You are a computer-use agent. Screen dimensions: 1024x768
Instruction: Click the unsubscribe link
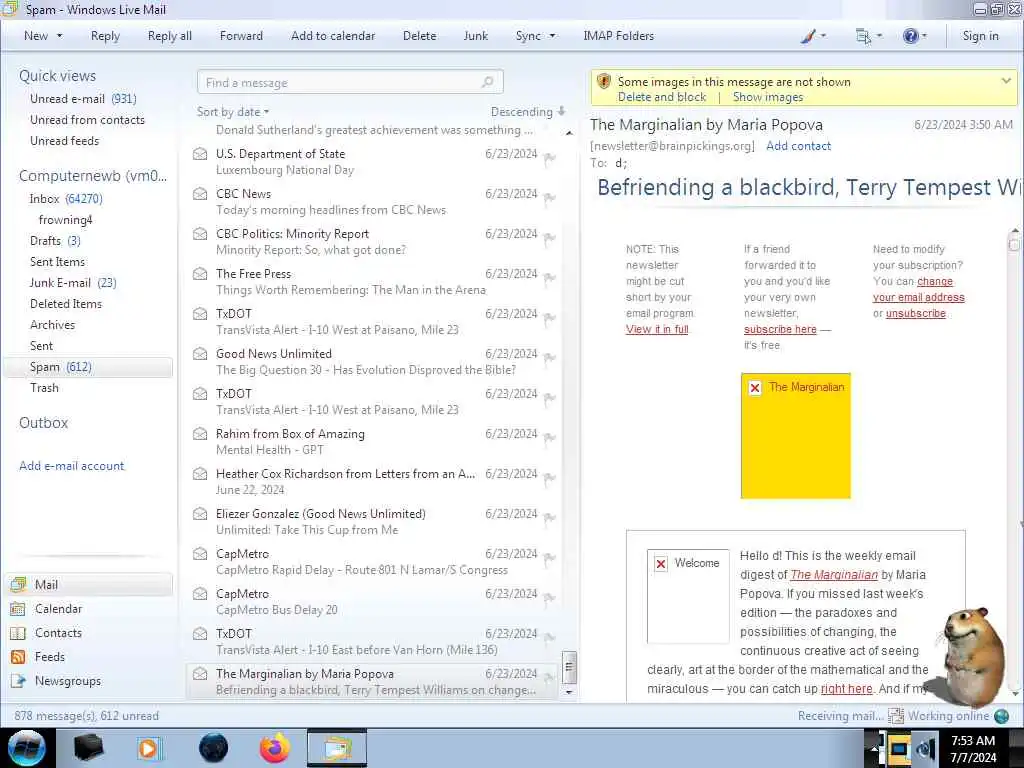coord(916,313)
